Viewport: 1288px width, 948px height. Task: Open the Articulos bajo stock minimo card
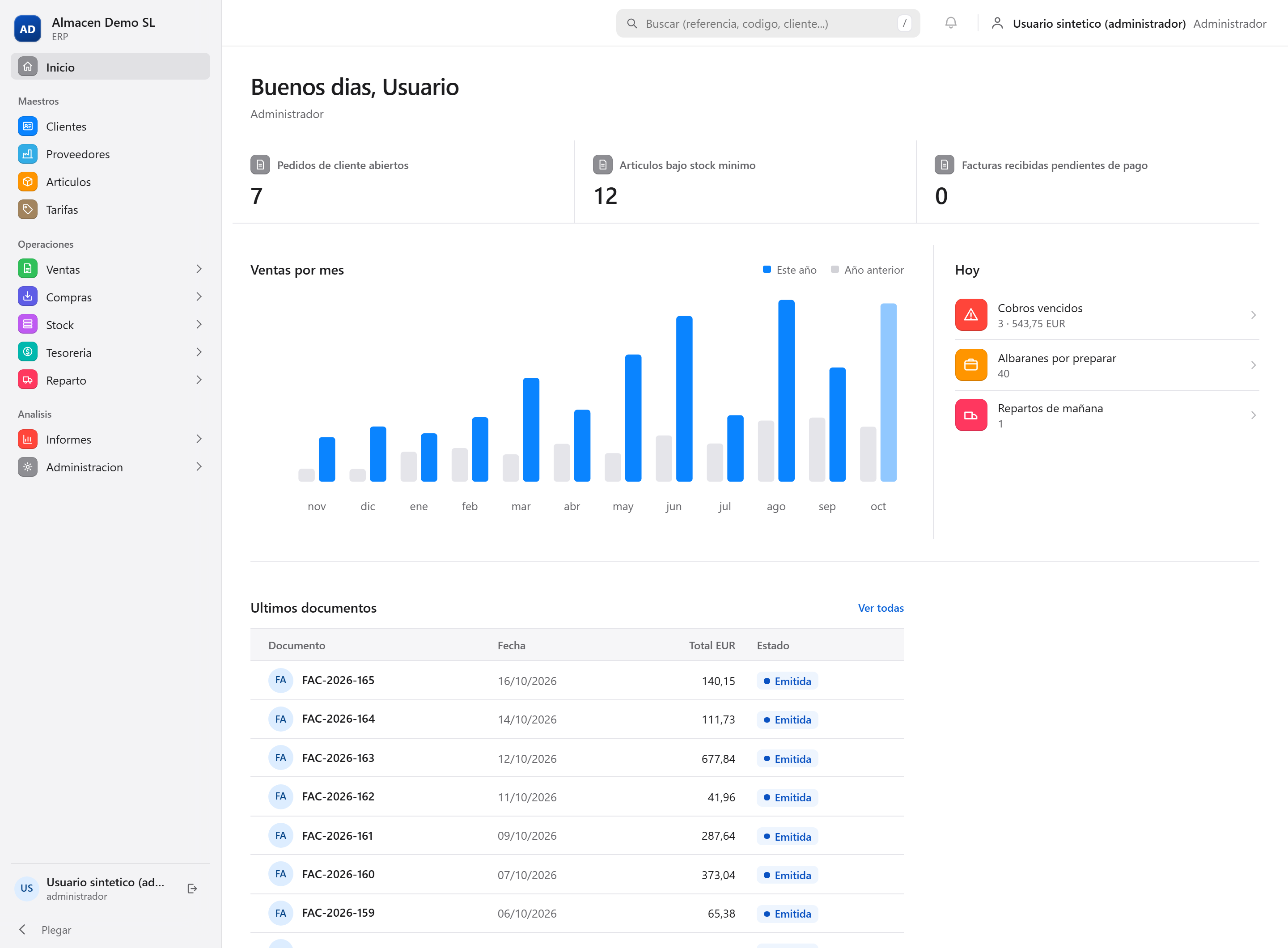745,182
